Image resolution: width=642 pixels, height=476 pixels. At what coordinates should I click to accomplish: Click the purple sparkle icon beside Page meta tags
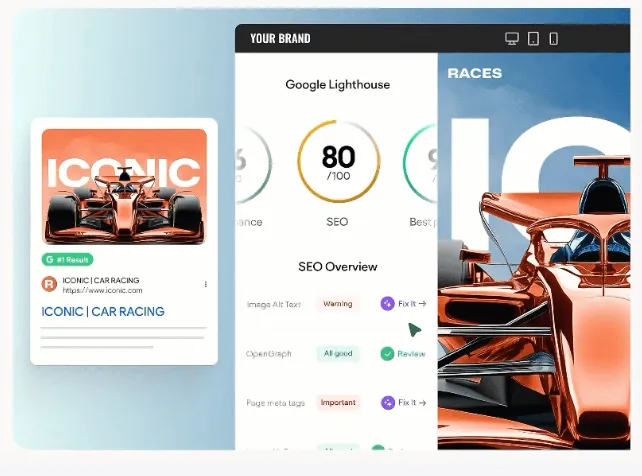coord(388,403)
